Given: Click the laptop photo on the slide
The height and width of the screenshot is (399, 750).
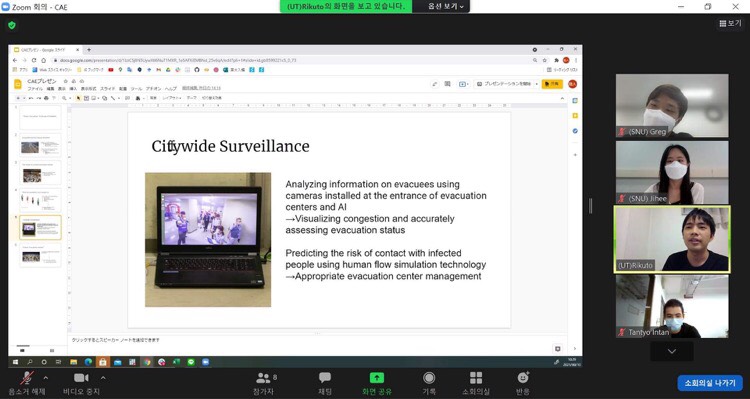Looking at the screenshot, I should coord(208,239).
